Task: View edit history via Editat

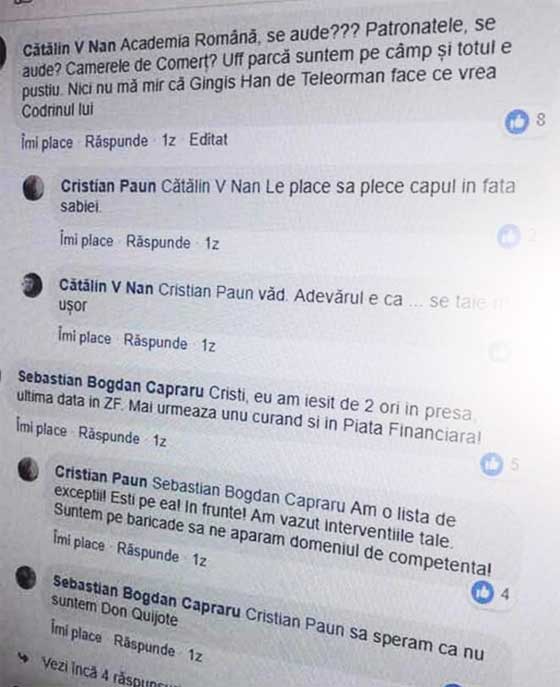Action: (x=209, y=140)
